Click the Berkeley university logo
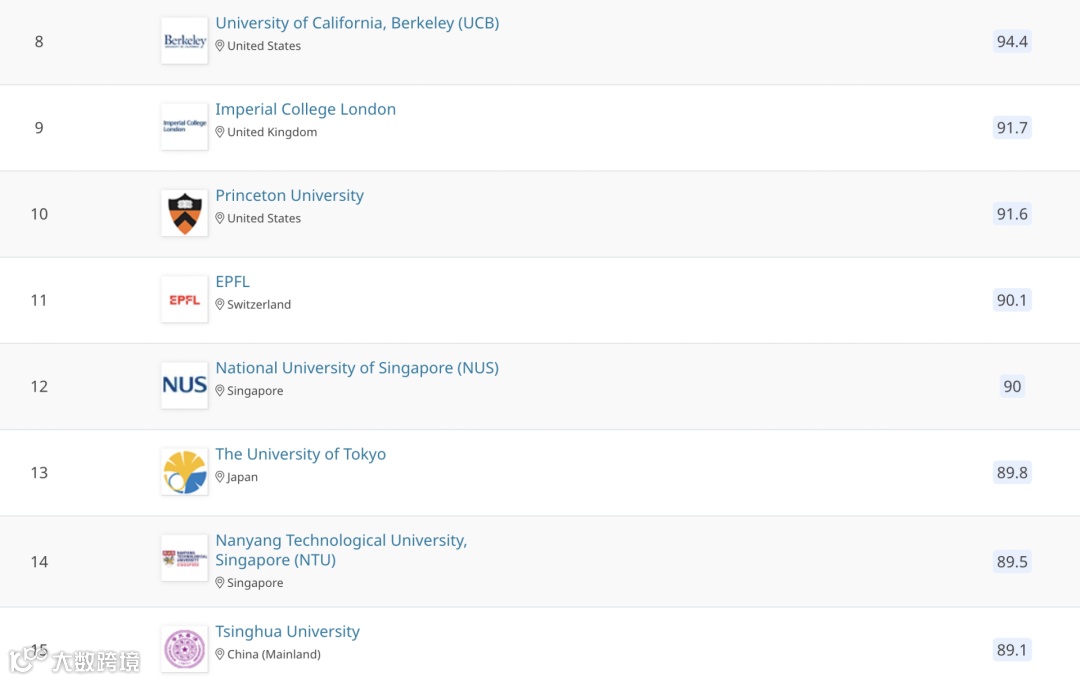Image resolution: width=1080 pixels, height=681 pixels. (x=184, y=41)
